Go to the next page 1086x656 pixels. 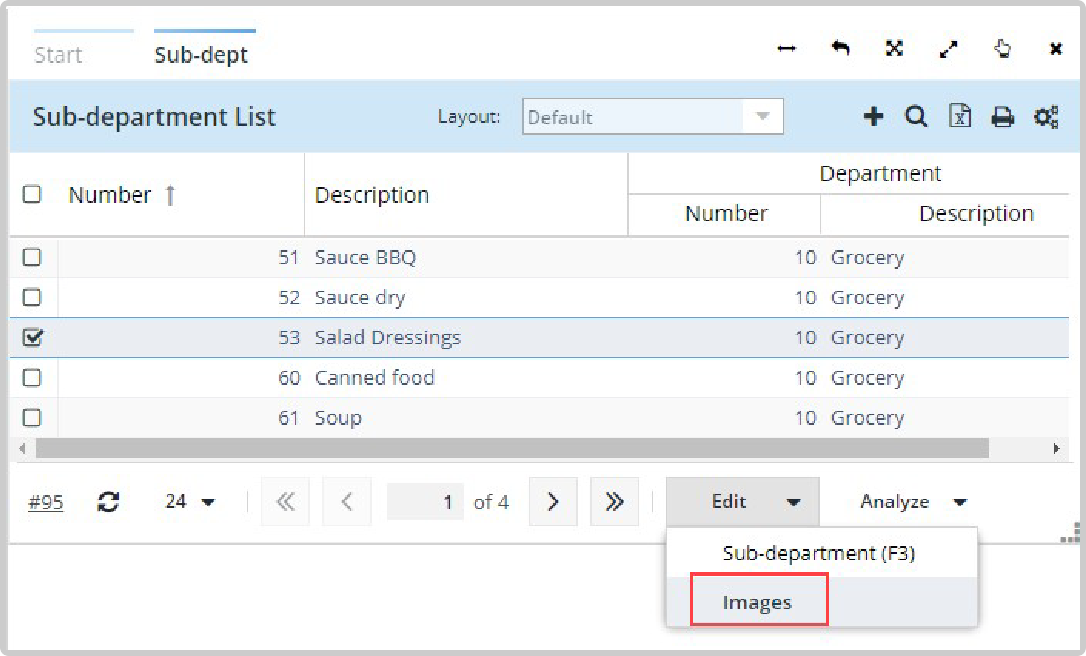[553, 502]
